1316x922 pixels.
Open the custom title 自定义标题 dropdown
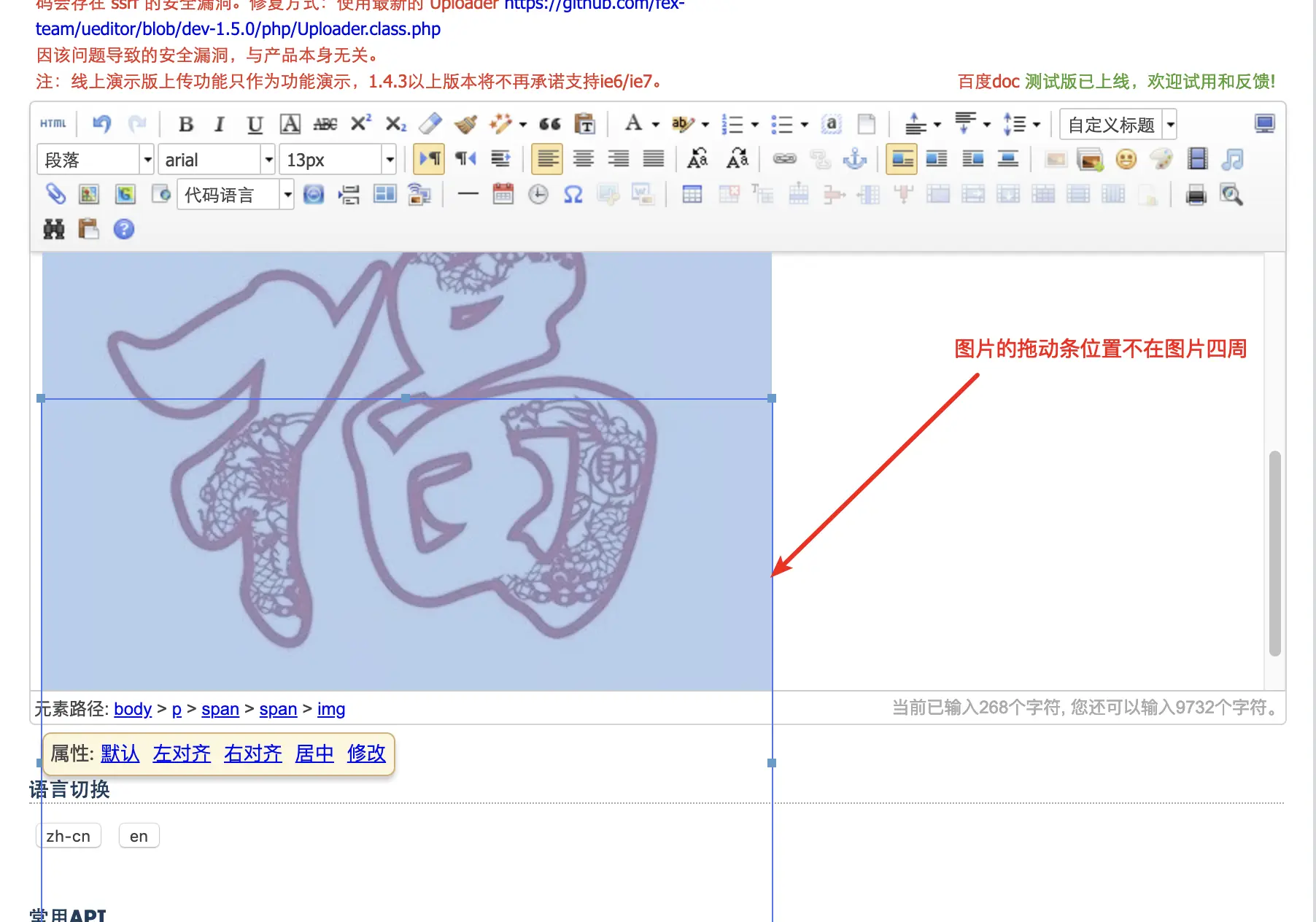1169,125
